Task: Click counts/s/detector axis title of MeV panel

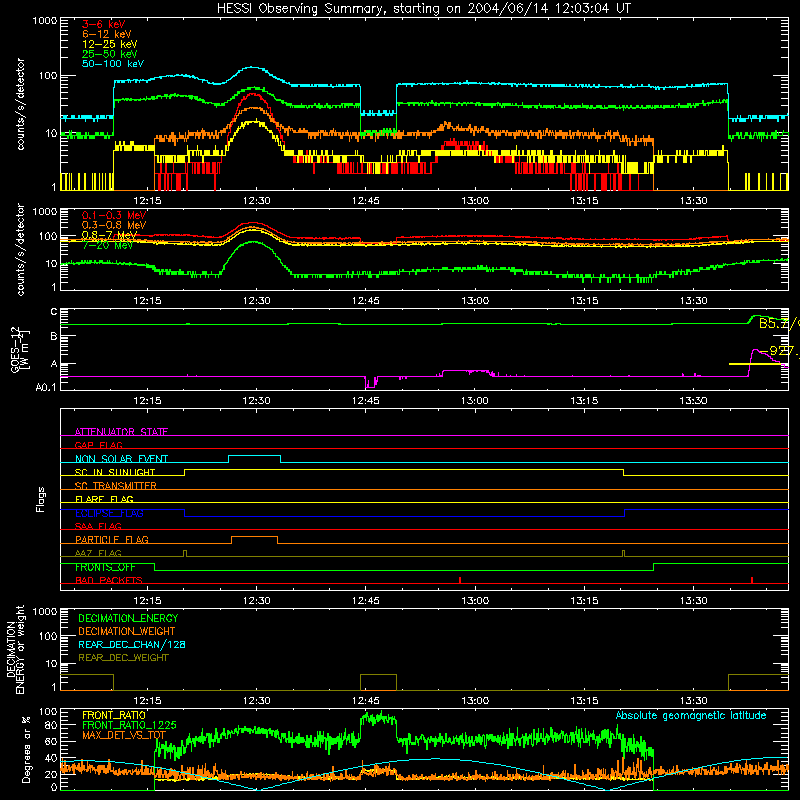Action: click(20, 249)
